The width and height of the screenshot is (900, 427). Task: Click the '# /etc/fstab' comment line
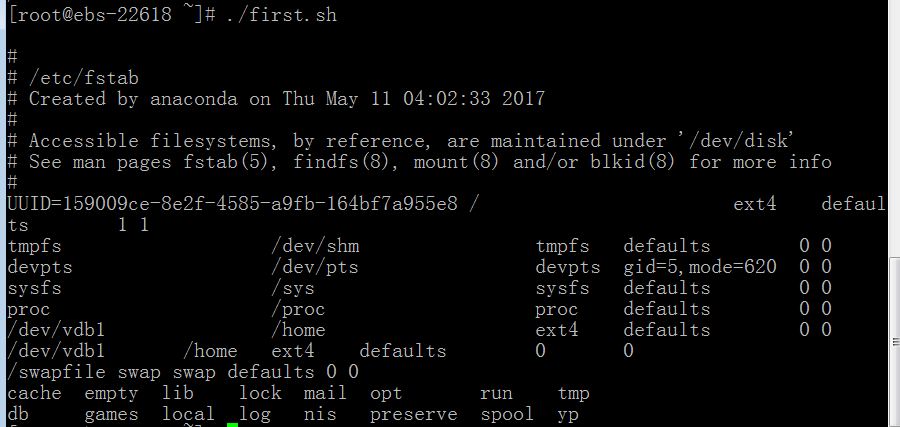point(73,77)
